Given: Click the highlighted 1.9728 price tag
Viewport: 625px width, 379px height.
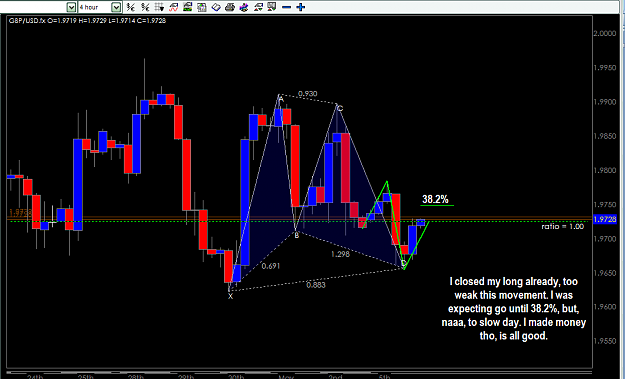Looking at the screenshot, I should click(x=605, y=219).
